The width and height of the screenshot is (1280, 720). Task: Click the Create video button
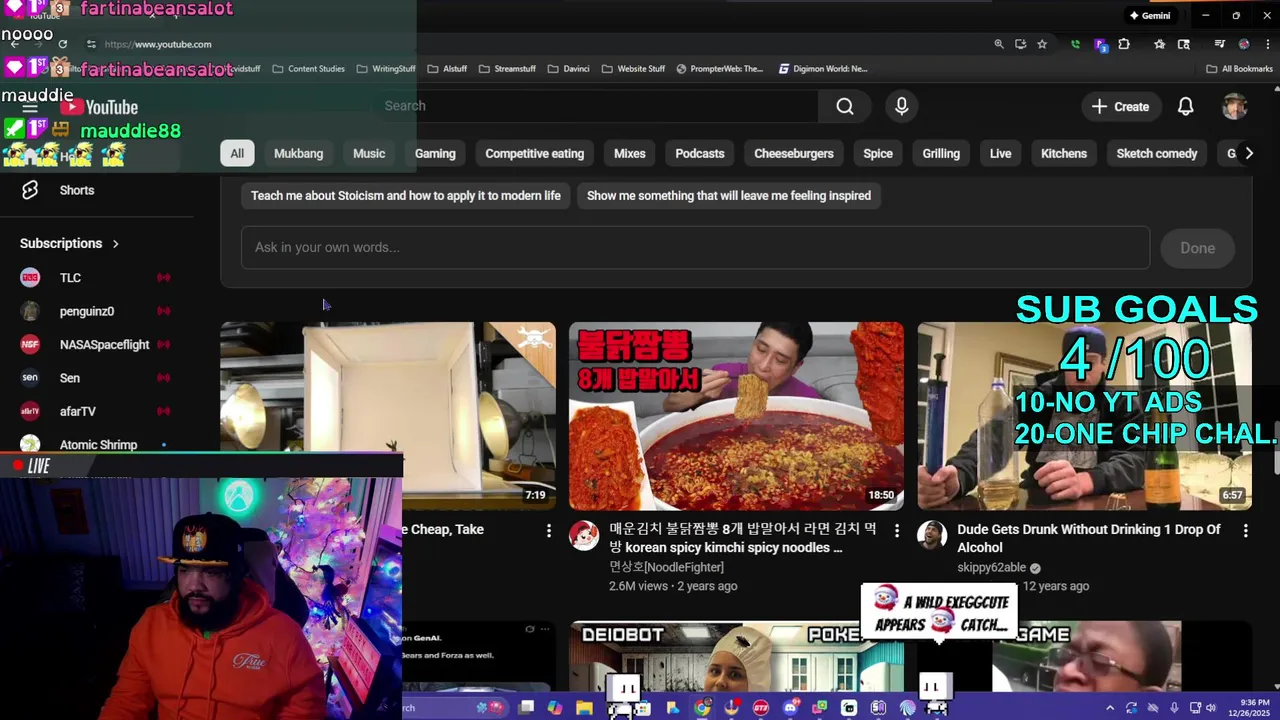pyautogui.click(x=1120, y=107)
